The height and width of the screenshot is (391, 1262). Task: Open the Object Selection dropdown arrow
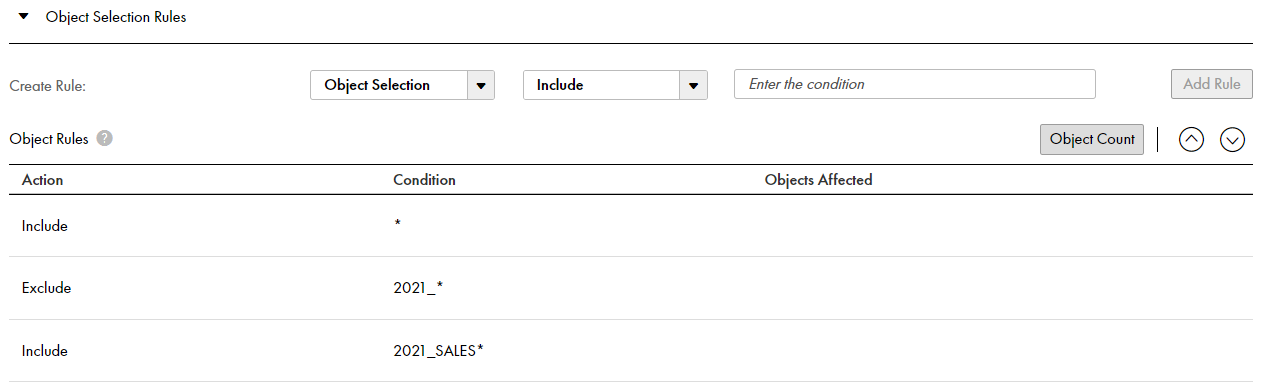[x=481, y=85]
